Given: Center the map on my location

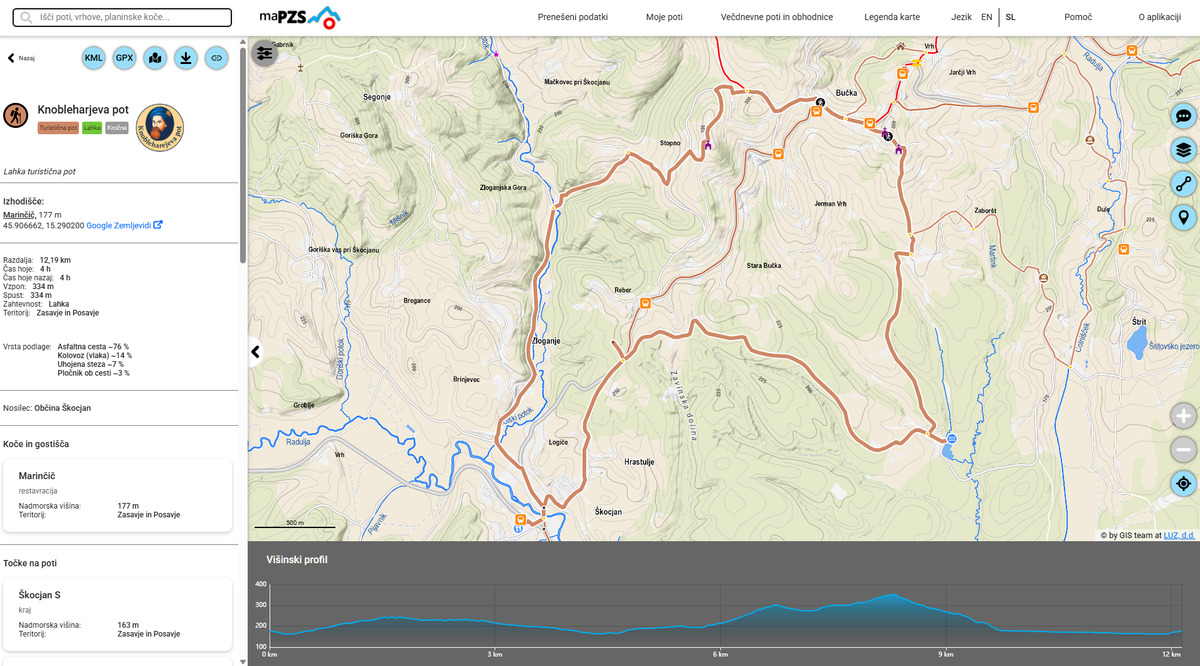Looking at the screenshot, I should (x=1183, y=484).
